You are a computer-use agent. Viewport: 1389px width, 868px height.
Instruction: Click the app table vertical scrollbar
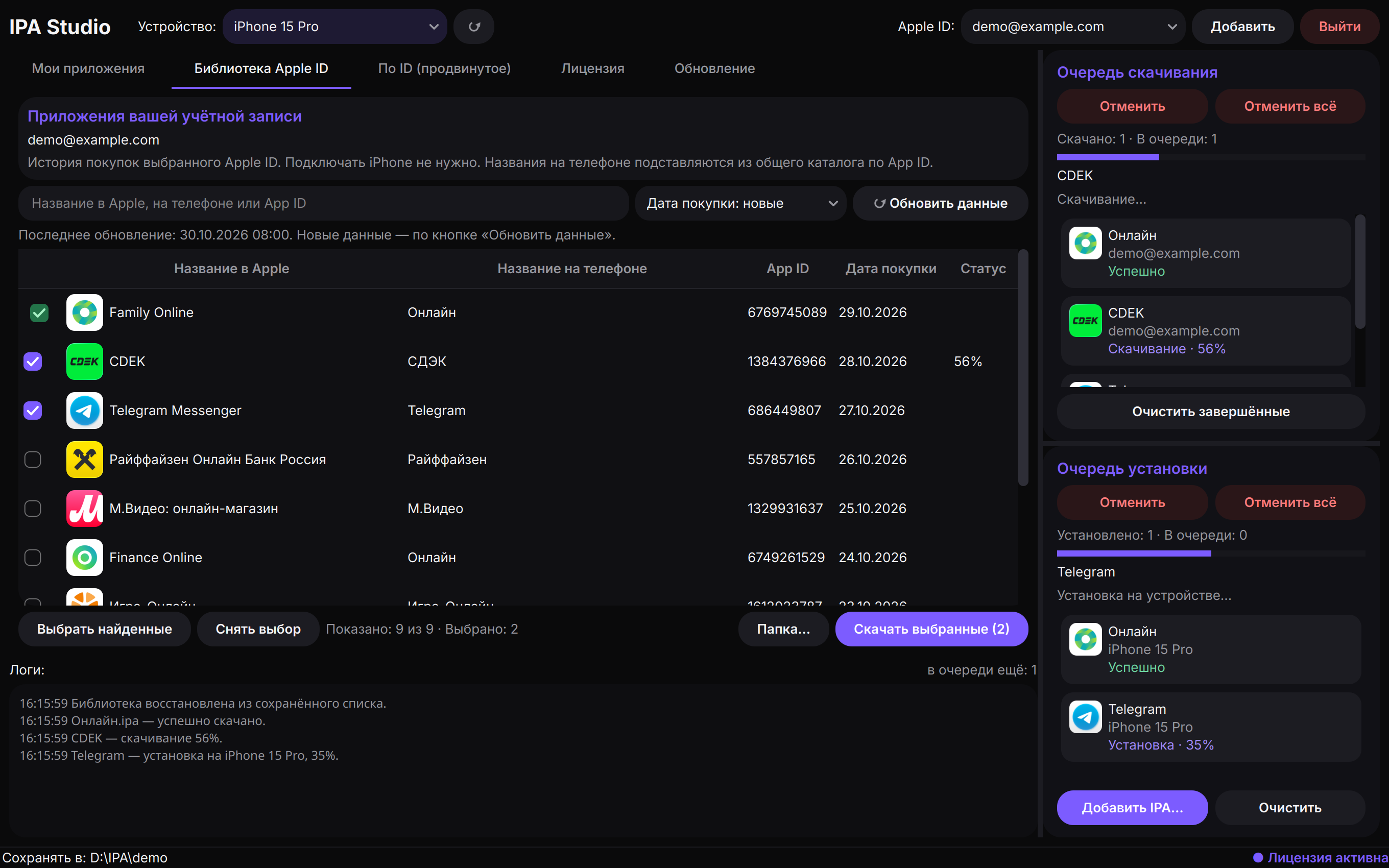coord(1023,368)
